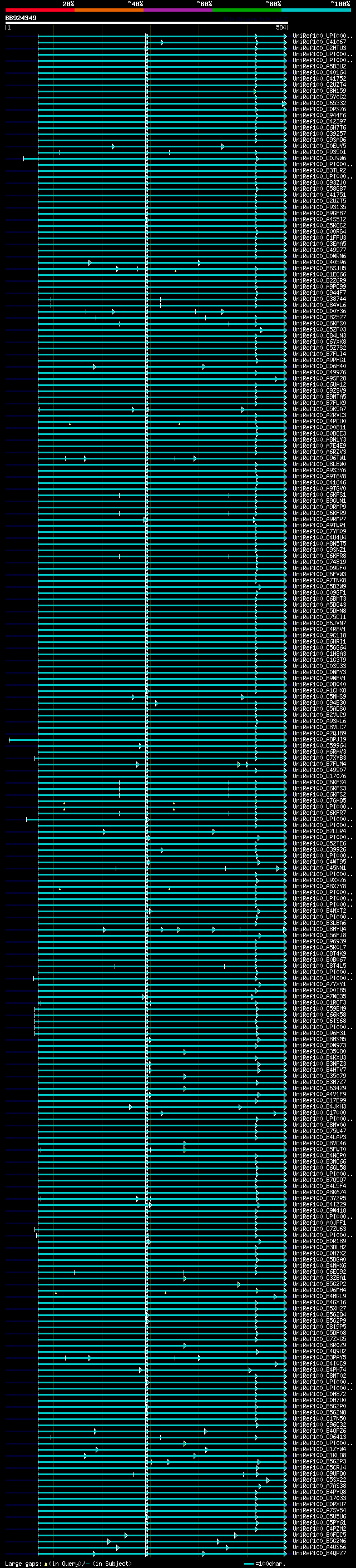Screen dimensions: 356x1568
Task: Select UniRef100_B6JVN7 label
Action: click(319, 624)
